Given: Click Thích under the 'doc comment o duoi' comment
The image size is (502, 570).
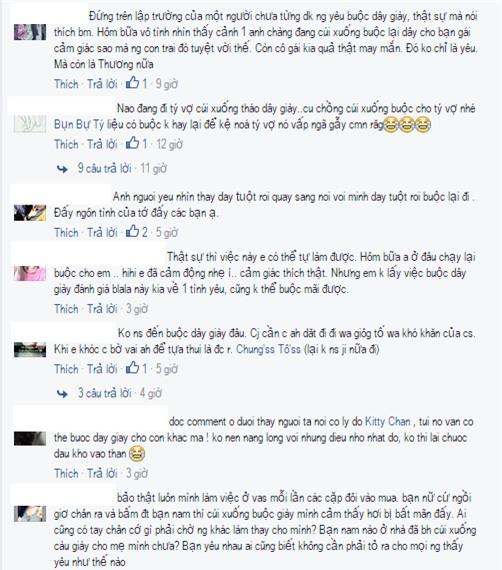Looking at the screenshot, I should pyautogui.click(x=66, y=473).
